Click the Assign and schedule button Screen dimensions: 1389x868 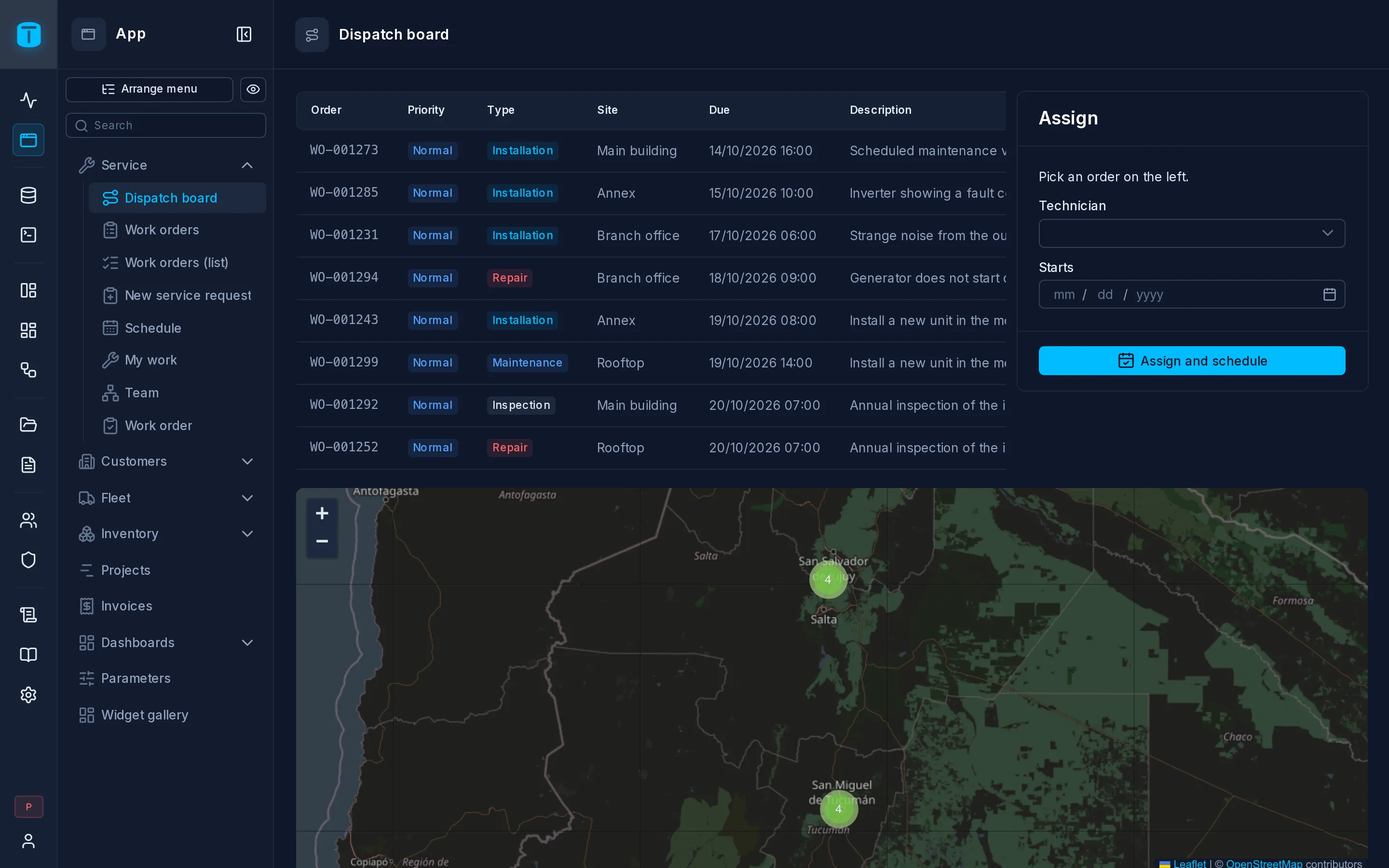pyautogui.click(x=1192, y=361)
